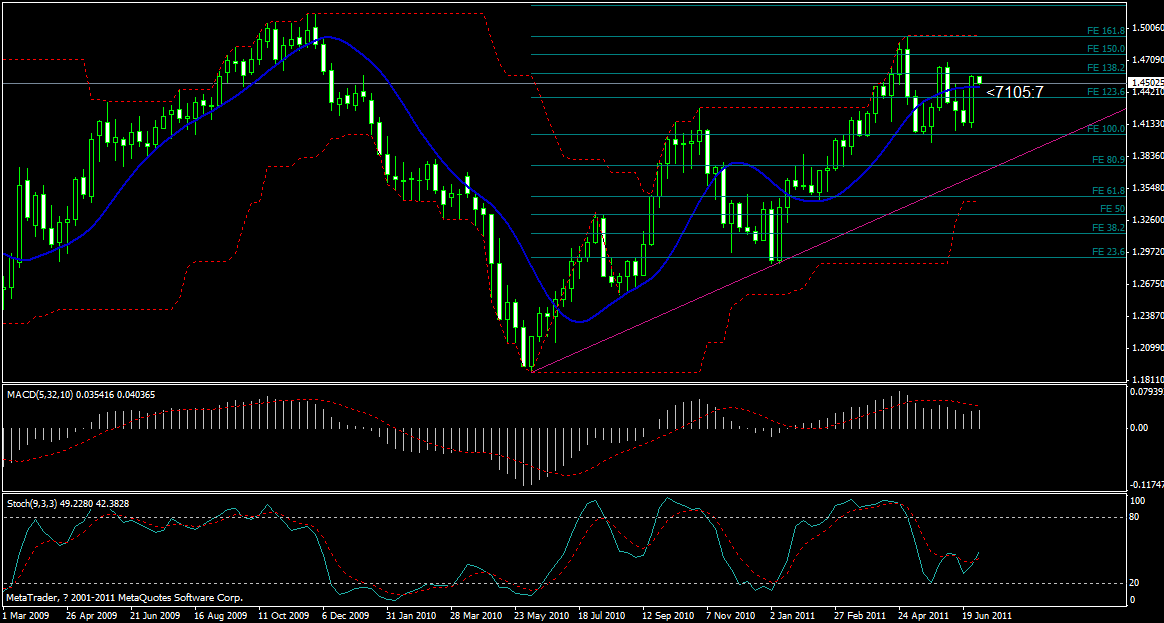Select the <7105:7 bar countdown text label
This screenshot has height=623, width=1164.
(x=1014, y=93)
